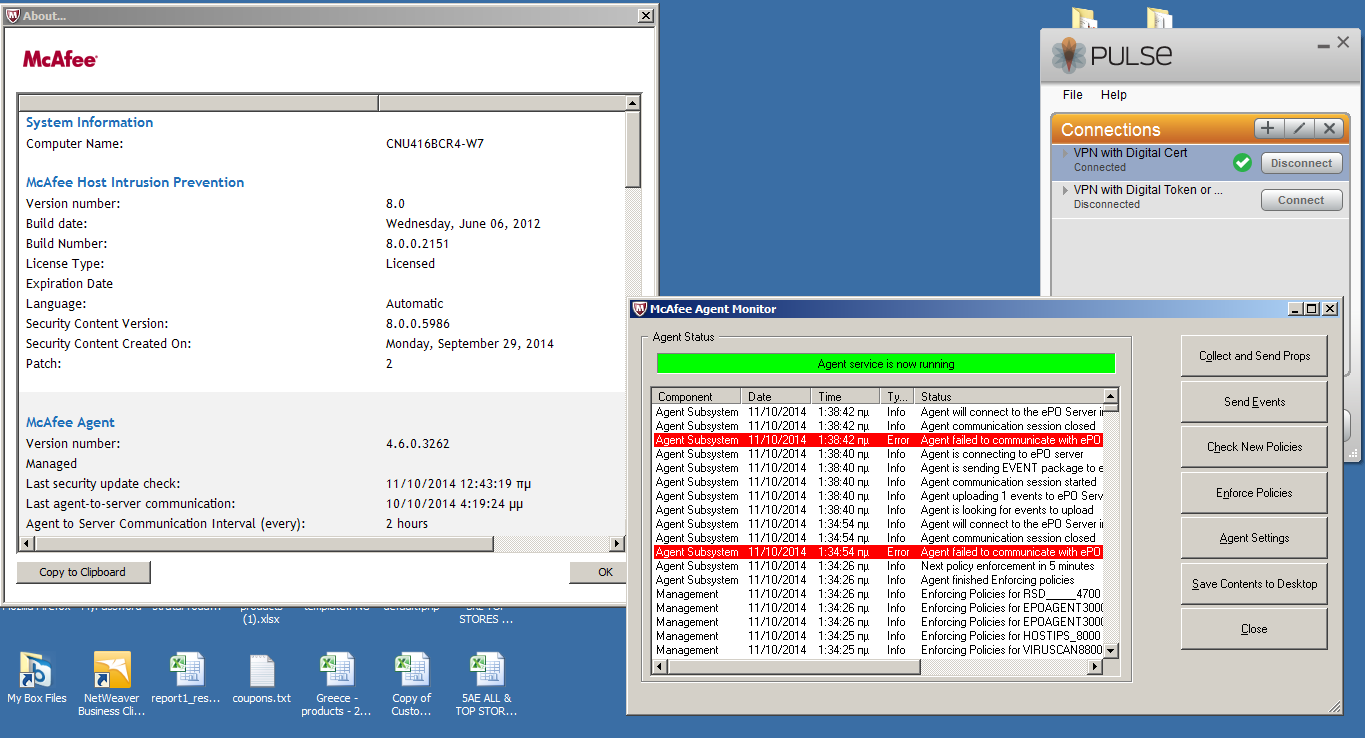1365x738 pixels.
Task: Click the McAfee shield icon in About title bar
Action: click(12, 16)
